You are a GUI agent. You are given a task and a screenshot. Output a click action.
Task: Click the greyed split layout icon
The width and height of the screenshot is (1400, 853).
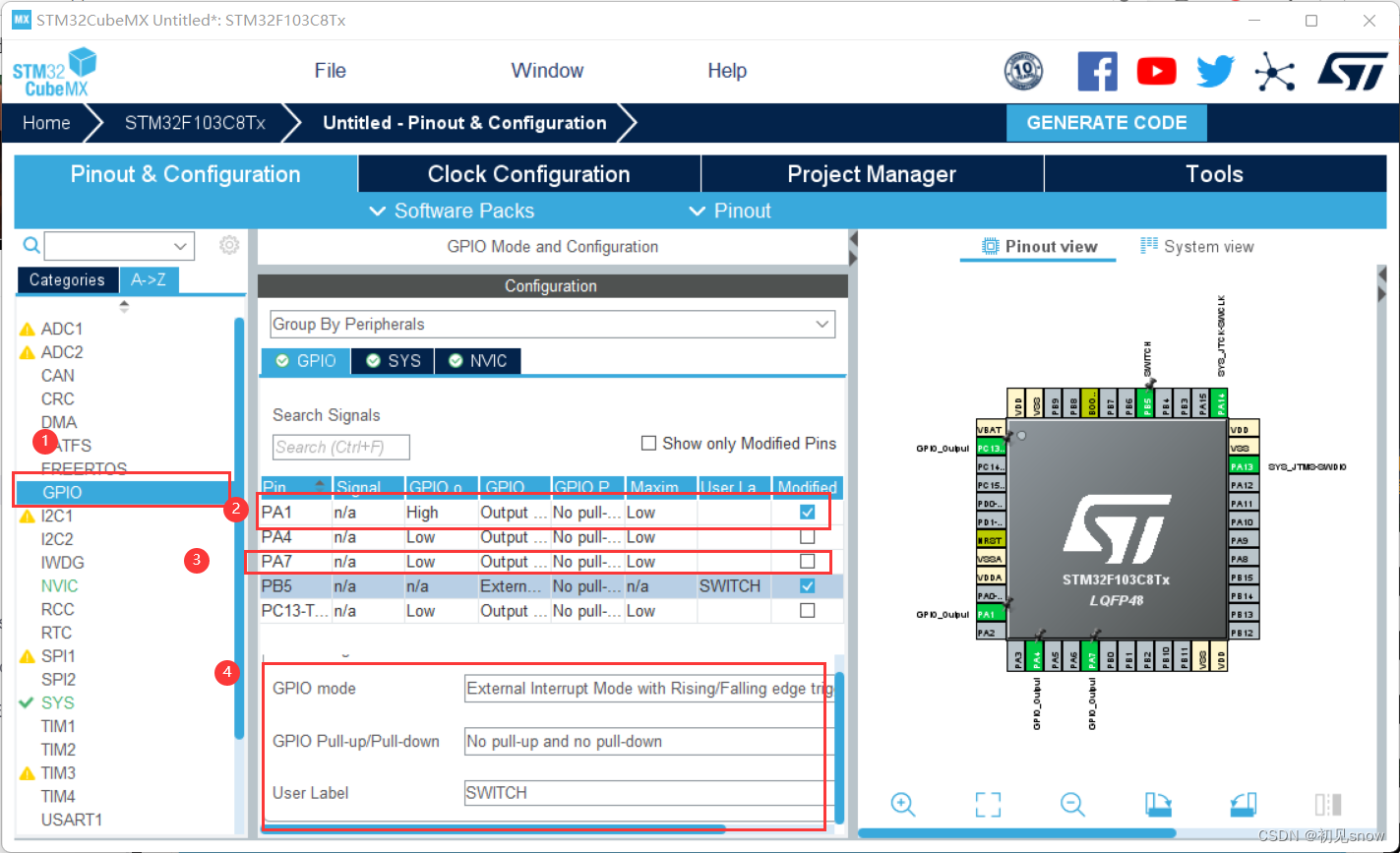pyautogui.click(x=1327, y=804)
